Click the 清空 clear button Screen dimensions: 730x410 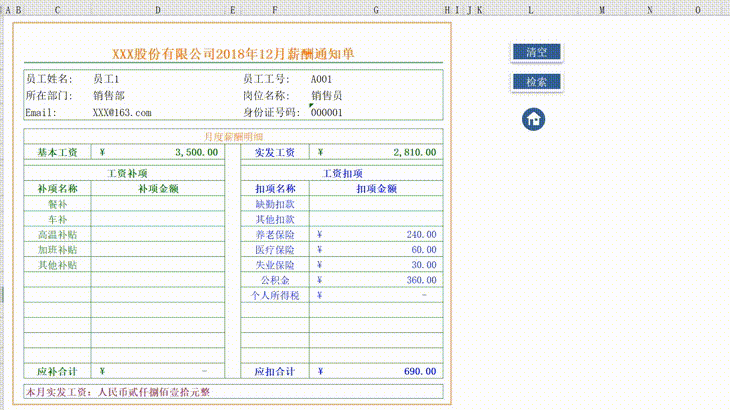point(537,52)
